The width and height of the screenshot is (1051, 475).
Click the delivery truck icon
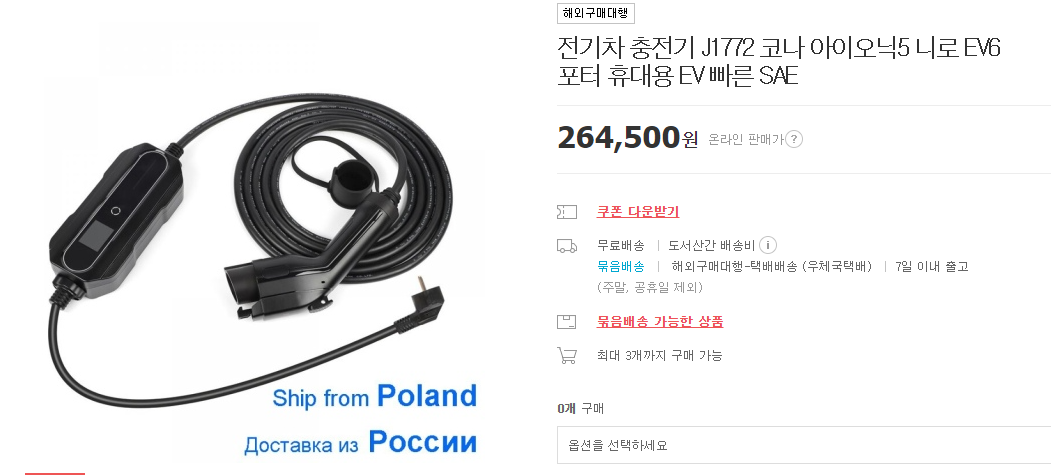tap(566, 246)
